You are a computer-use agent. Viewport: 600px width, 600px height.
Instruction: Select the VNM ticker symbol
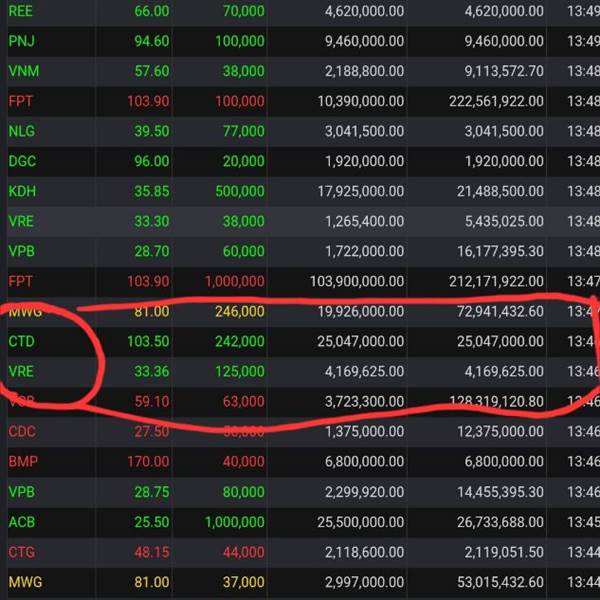click(x=24, y=71)
